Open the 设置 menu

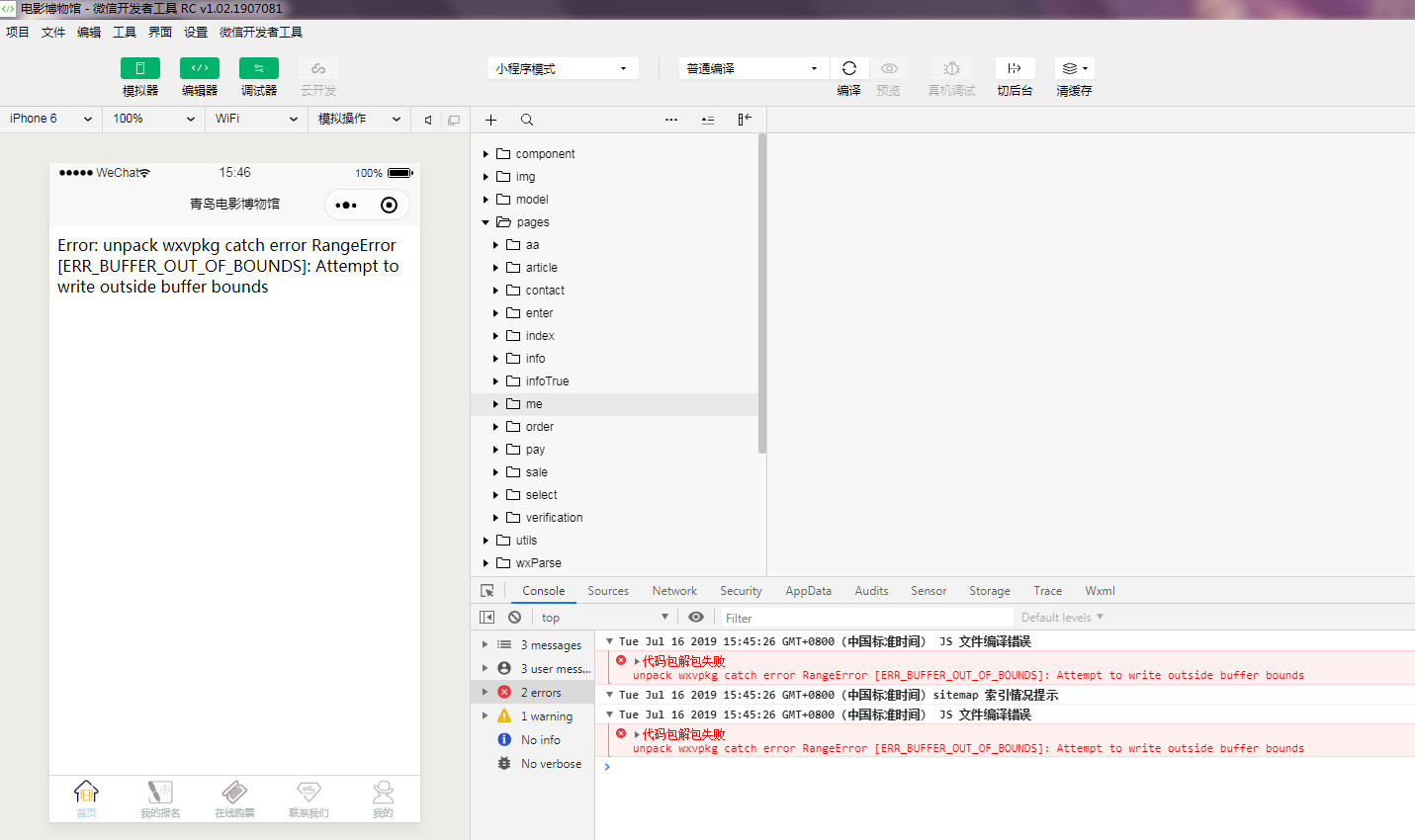[196, 33]
